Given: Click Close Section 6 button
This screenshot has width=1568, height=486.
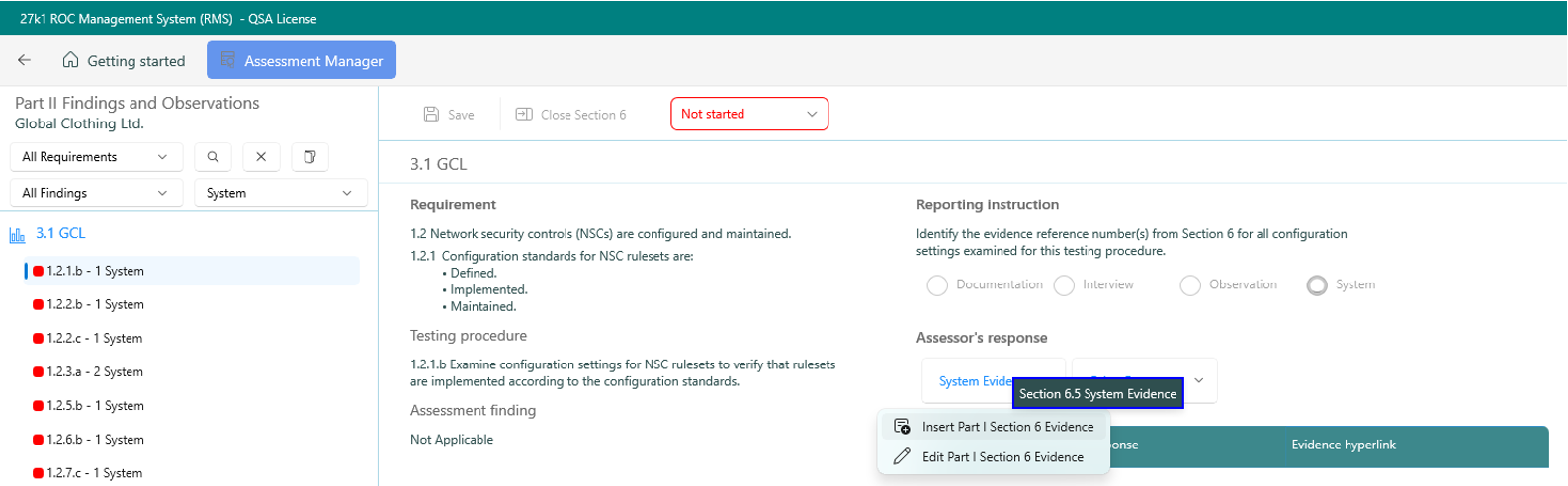Looking at the screenshot, I should 571,115.
